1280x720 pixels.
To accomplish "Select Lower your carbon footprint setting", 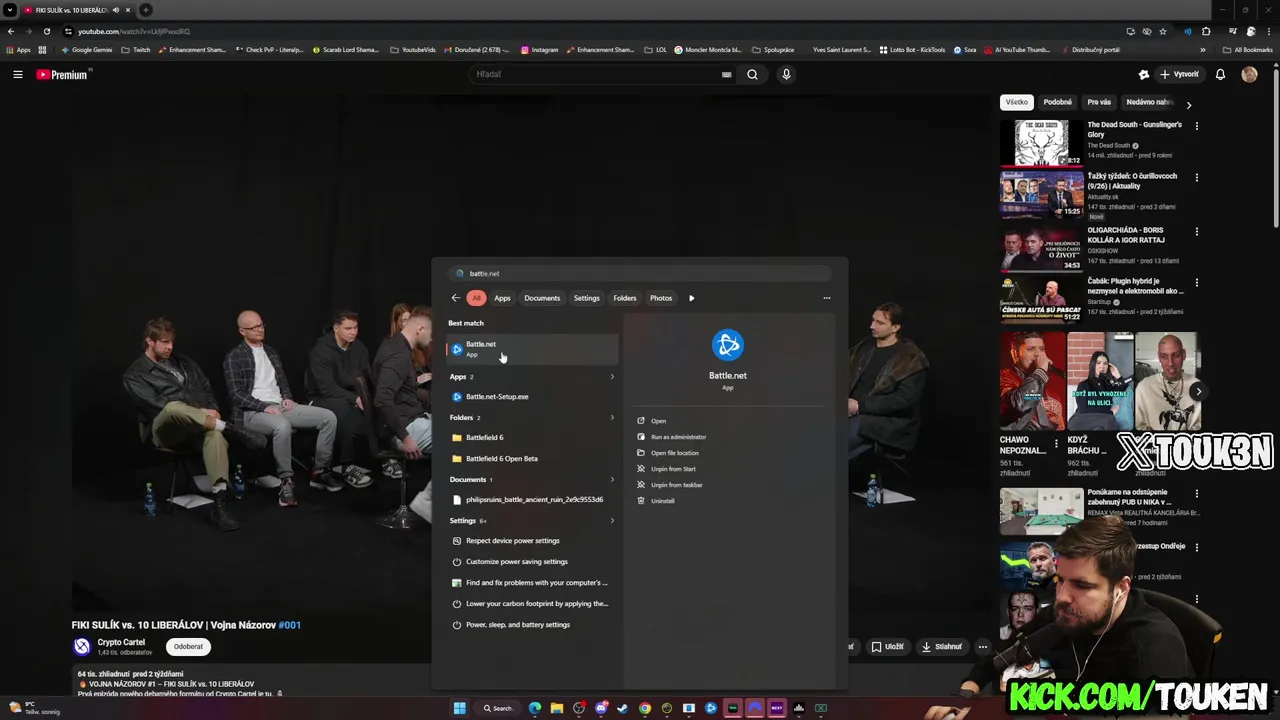I will (531, 604).
